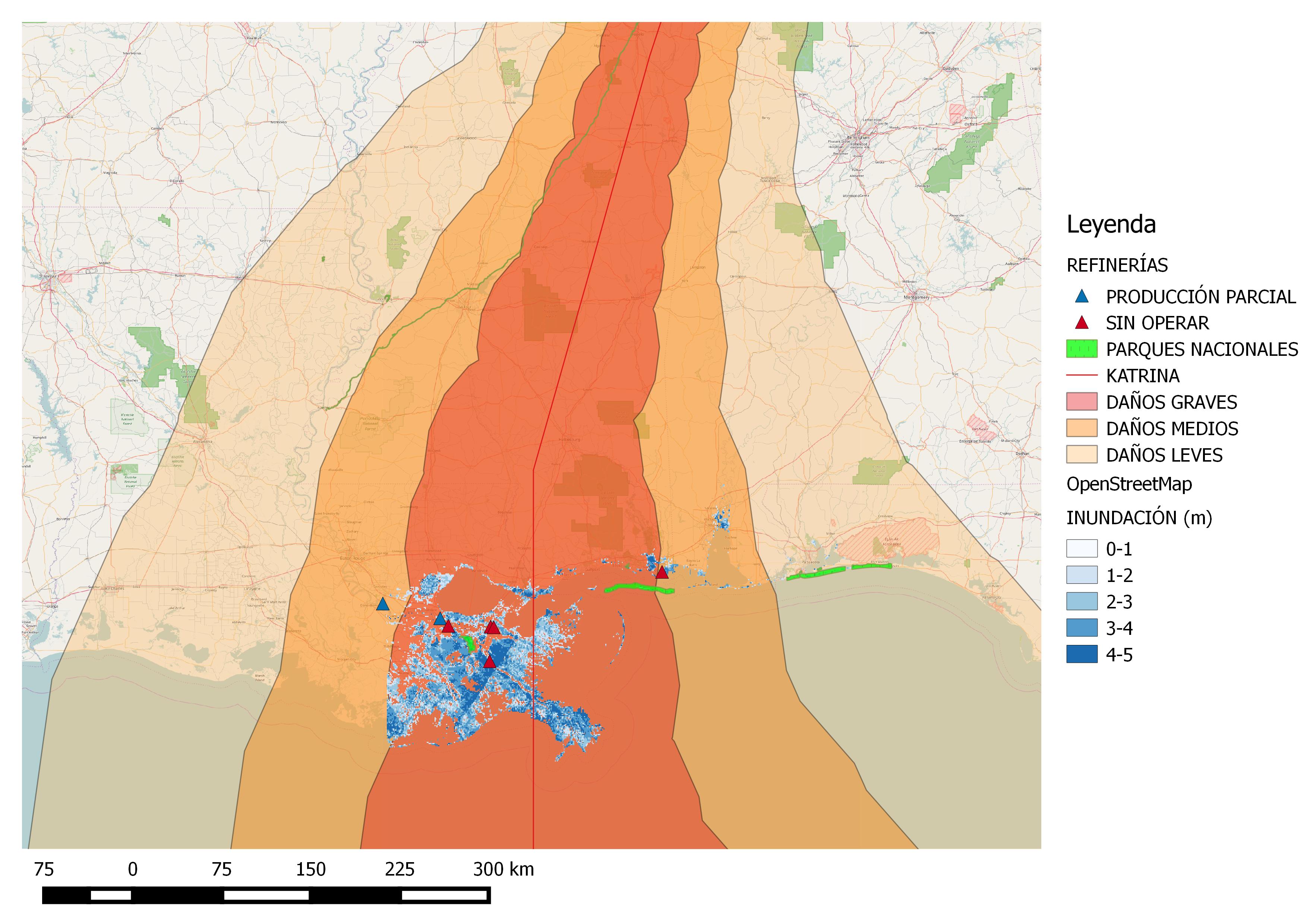
Task: Click blue triangle beside PRODUCCIÓN PARCIAL legend
Action: point(1082,297)
